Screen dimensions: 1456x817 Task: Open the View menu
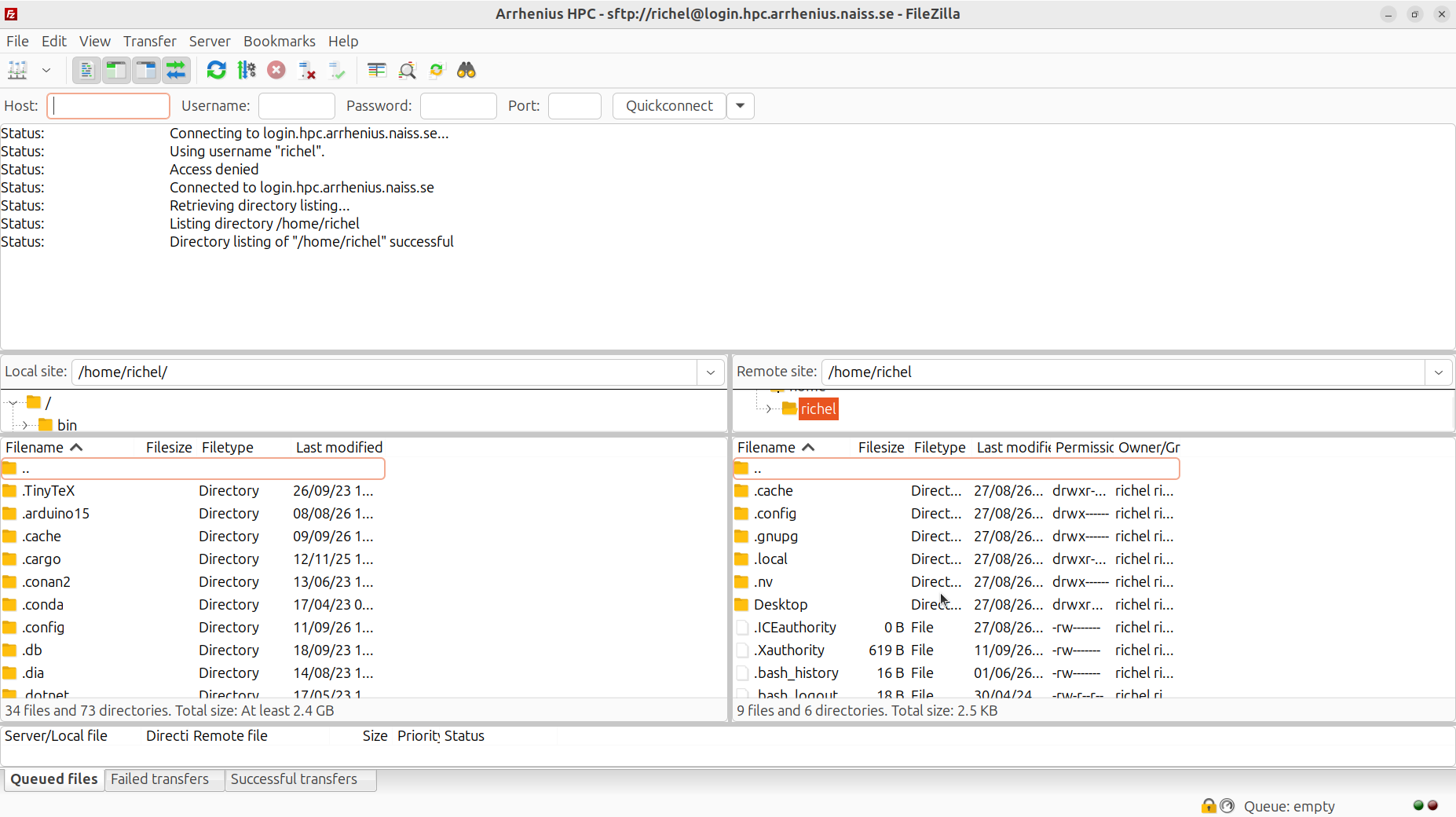[x=95, y=41]
